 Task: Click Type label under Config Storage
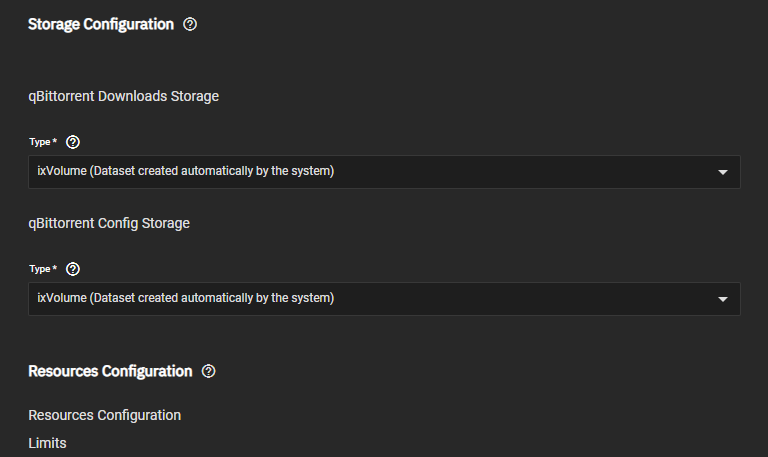(39, 269)
